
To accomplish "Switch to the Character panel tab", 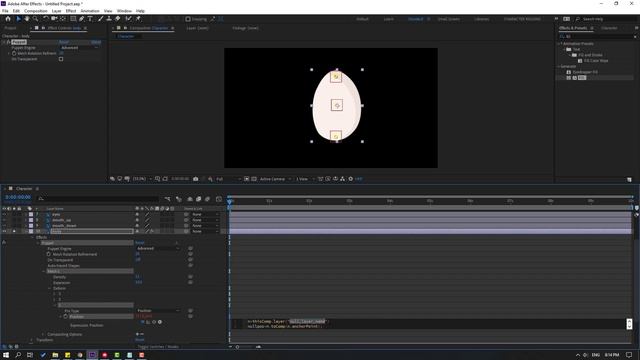I will click(609, 28).
